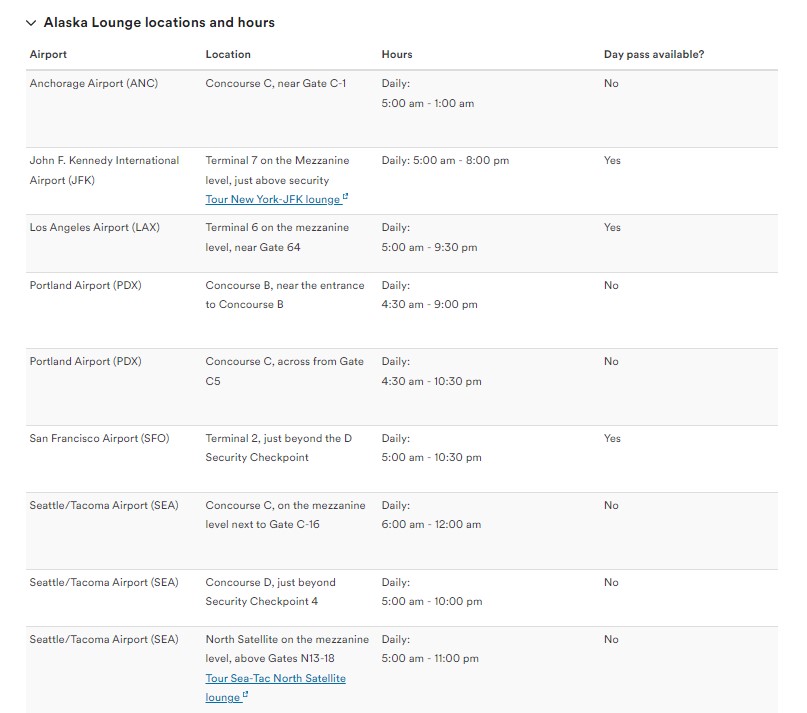Click the Hours column header
Image resolution: width=807 pixels, height=713 pixels.
coord(397,54)
